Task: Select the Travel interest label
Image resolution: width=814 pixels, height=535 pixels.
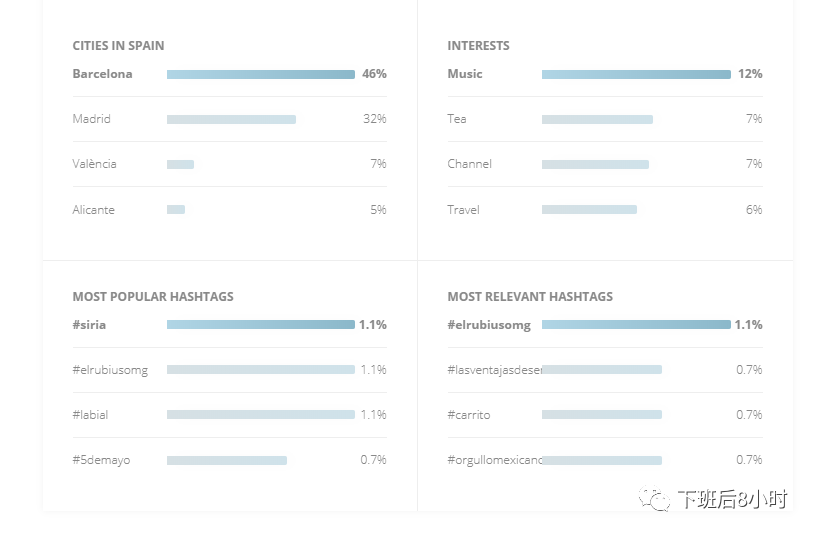Action: [463, 210]
